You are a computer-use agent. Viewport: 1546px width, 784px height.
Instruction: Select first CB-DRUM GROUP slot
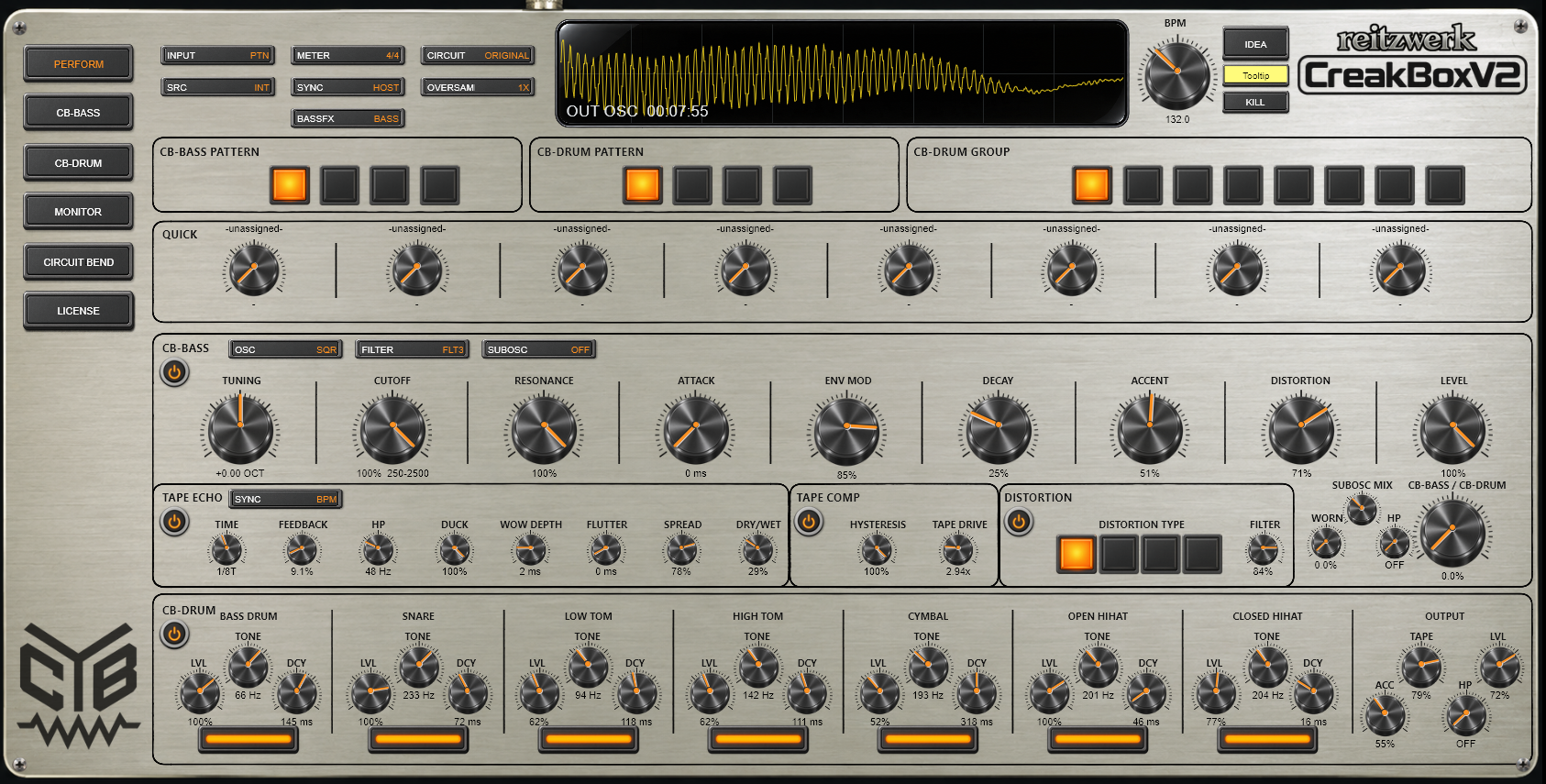[1091, 185]
